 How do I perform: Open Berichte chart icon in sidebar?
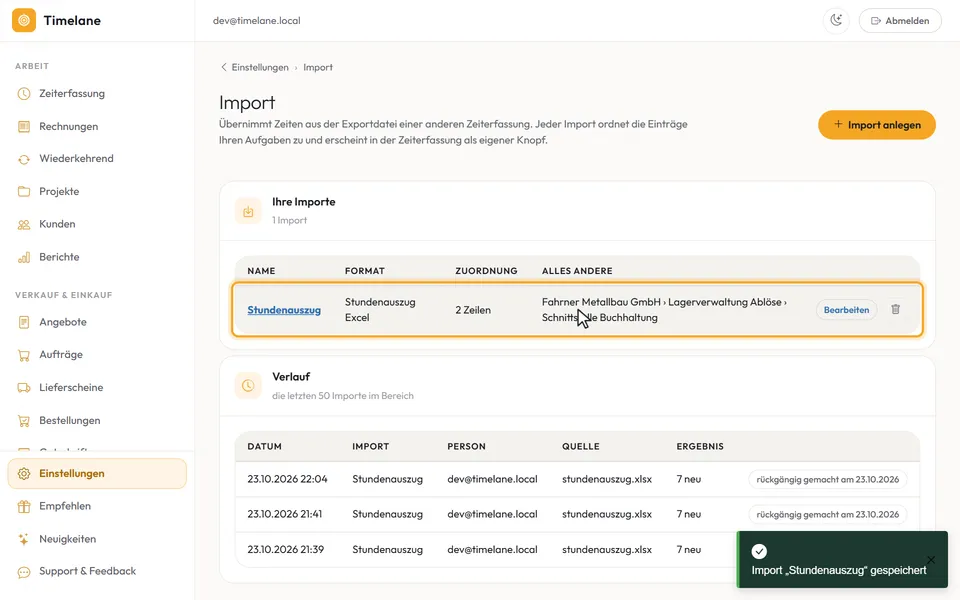[24, 257]
